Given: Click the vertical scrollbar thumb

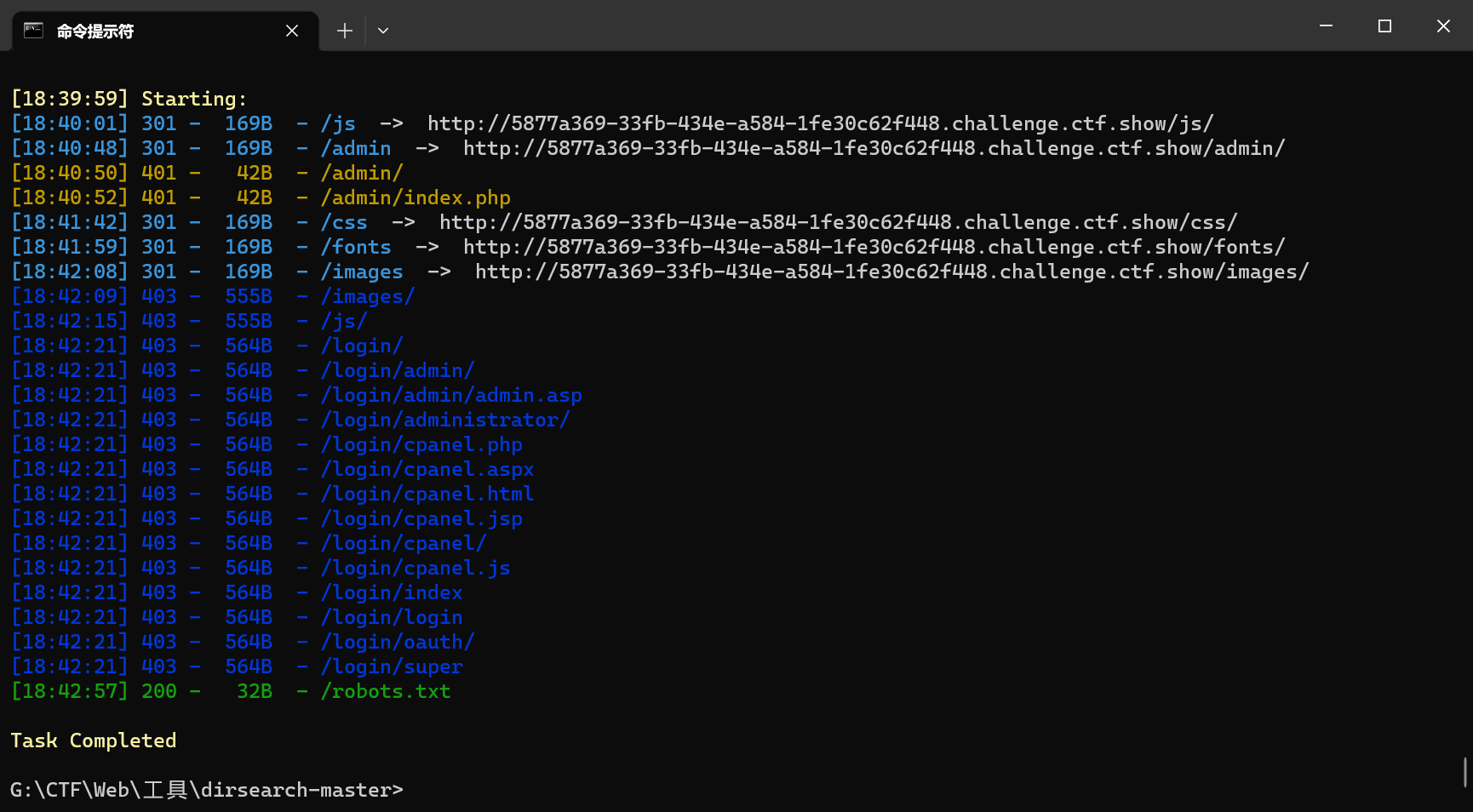Looking at the screenshot, I should [1465, 772].
